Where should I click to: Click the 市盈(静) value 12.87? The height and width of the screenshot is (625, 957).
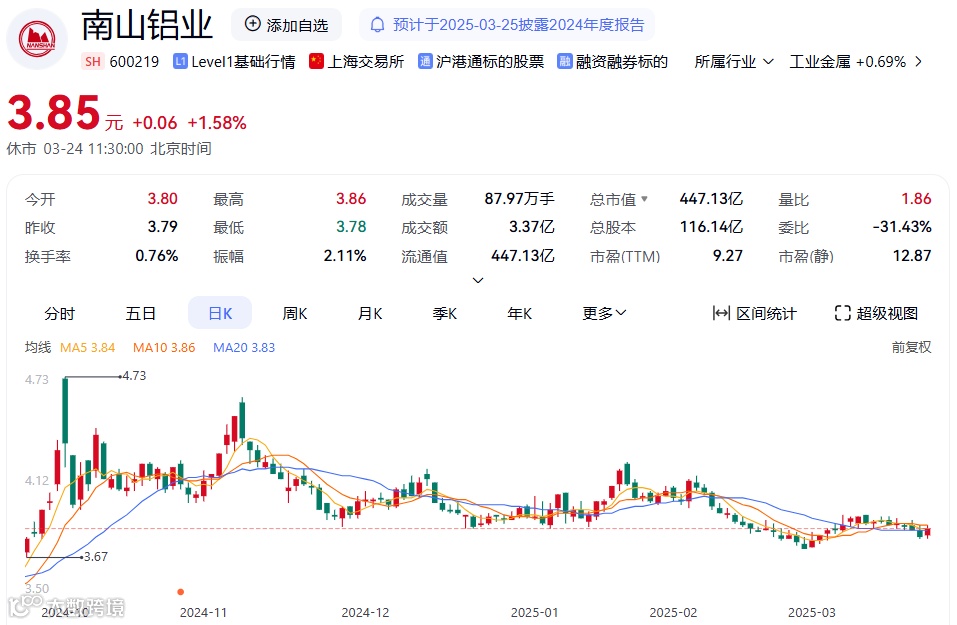(x=912, y=256)
